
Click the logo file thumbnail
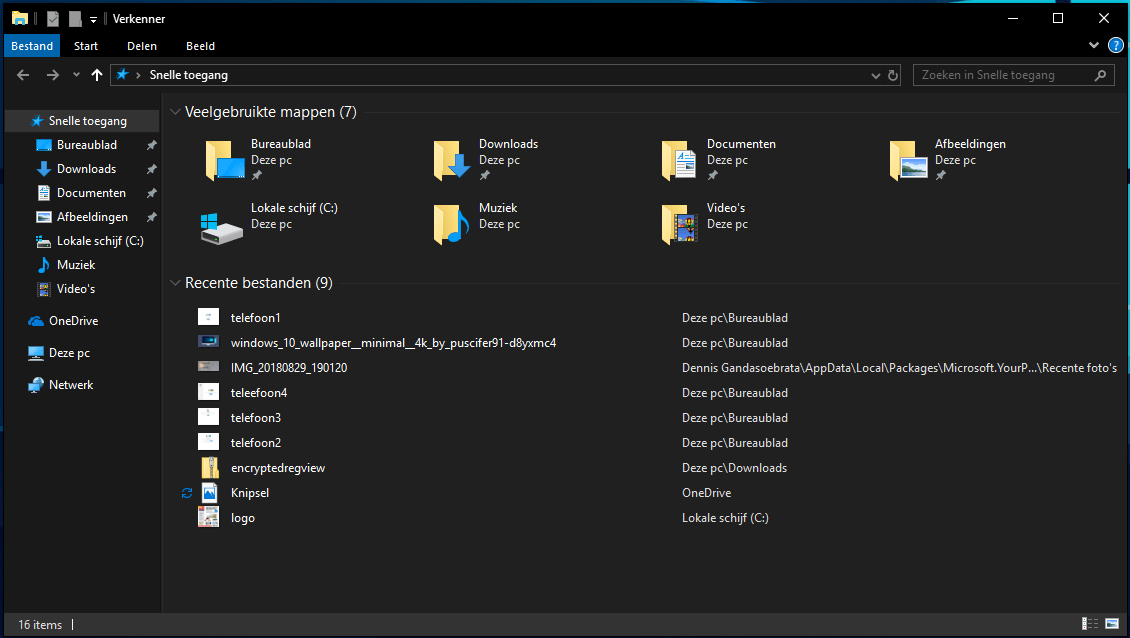pyautogui.click(x=208, y=518)
